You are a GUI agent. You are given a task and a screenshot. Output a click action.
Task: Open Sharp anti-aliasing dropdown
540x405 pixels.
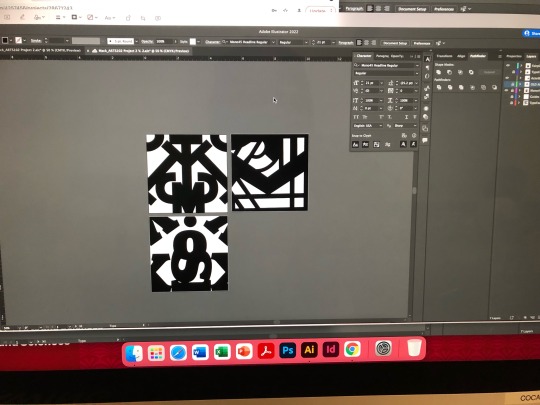(406, 126)
